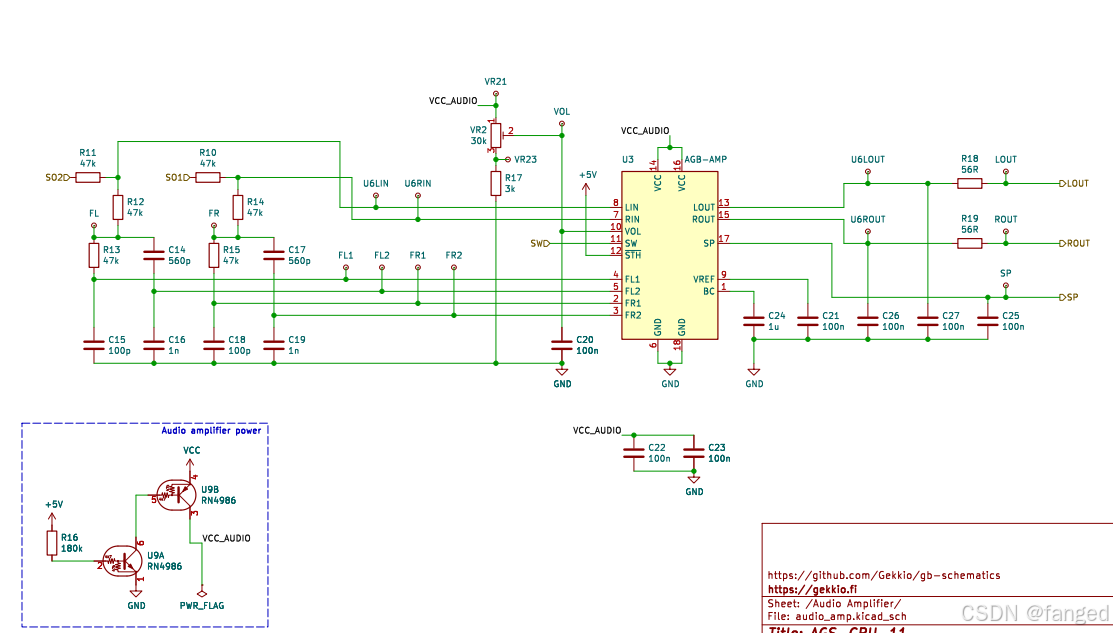Click capacitor C16 1n symbol

coord(154,345)
